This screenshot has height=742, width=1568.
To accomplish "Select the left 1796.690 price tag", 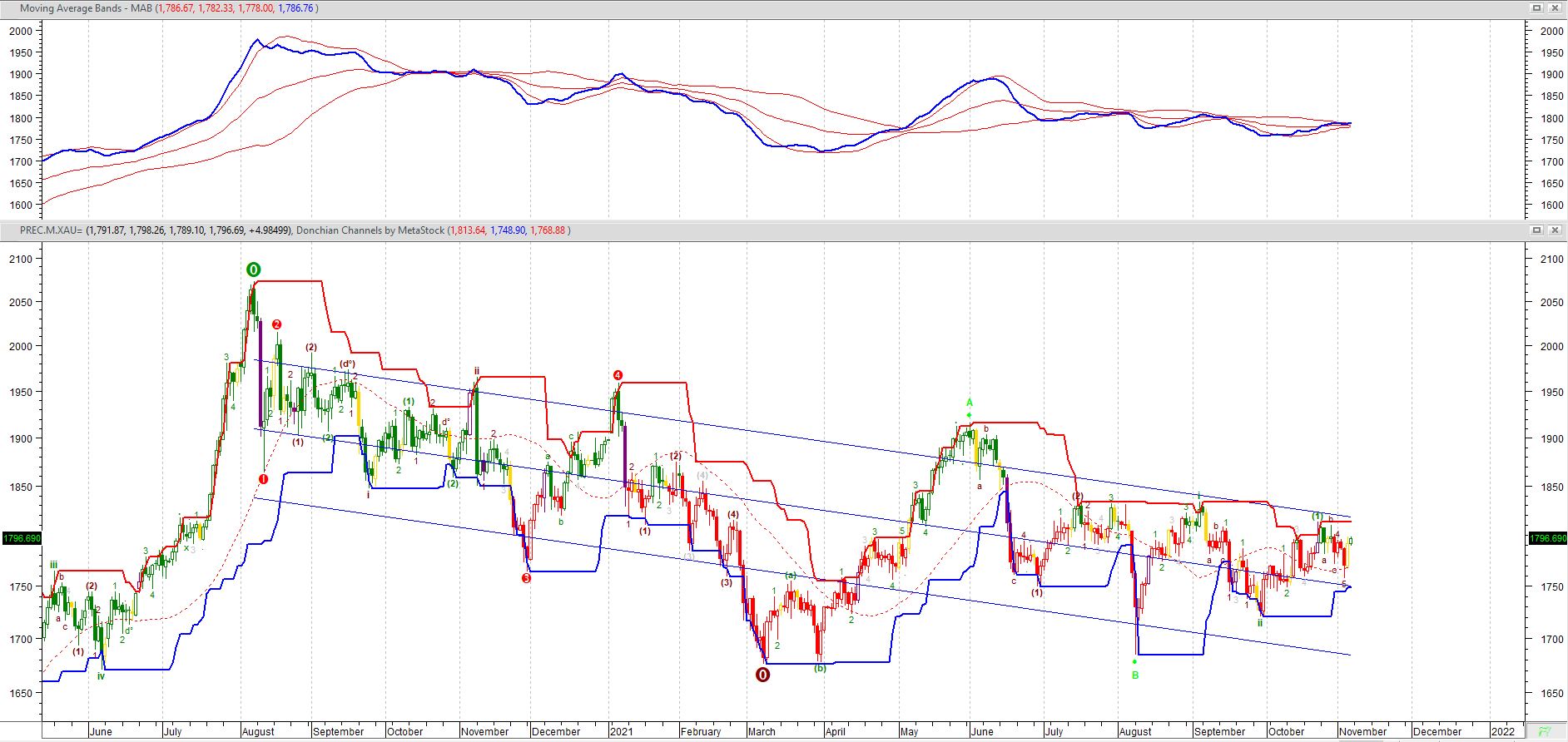I will pos(22,538).
